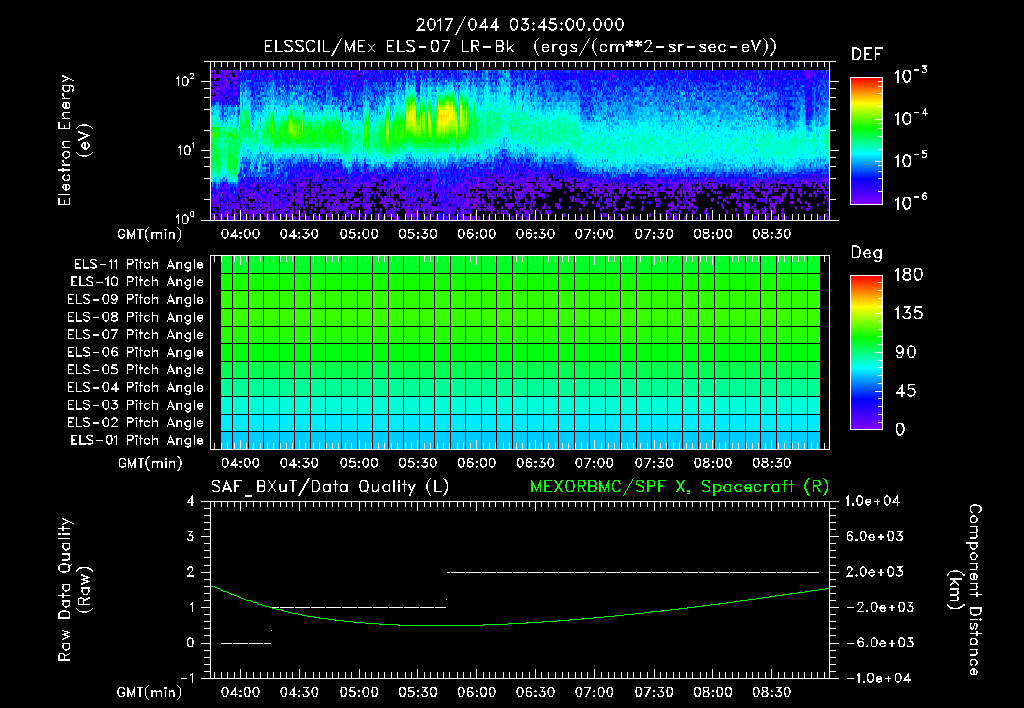1024x708 pixels.
Task: Select the ELS-07 Pitch Angle label
Action: 135,334
